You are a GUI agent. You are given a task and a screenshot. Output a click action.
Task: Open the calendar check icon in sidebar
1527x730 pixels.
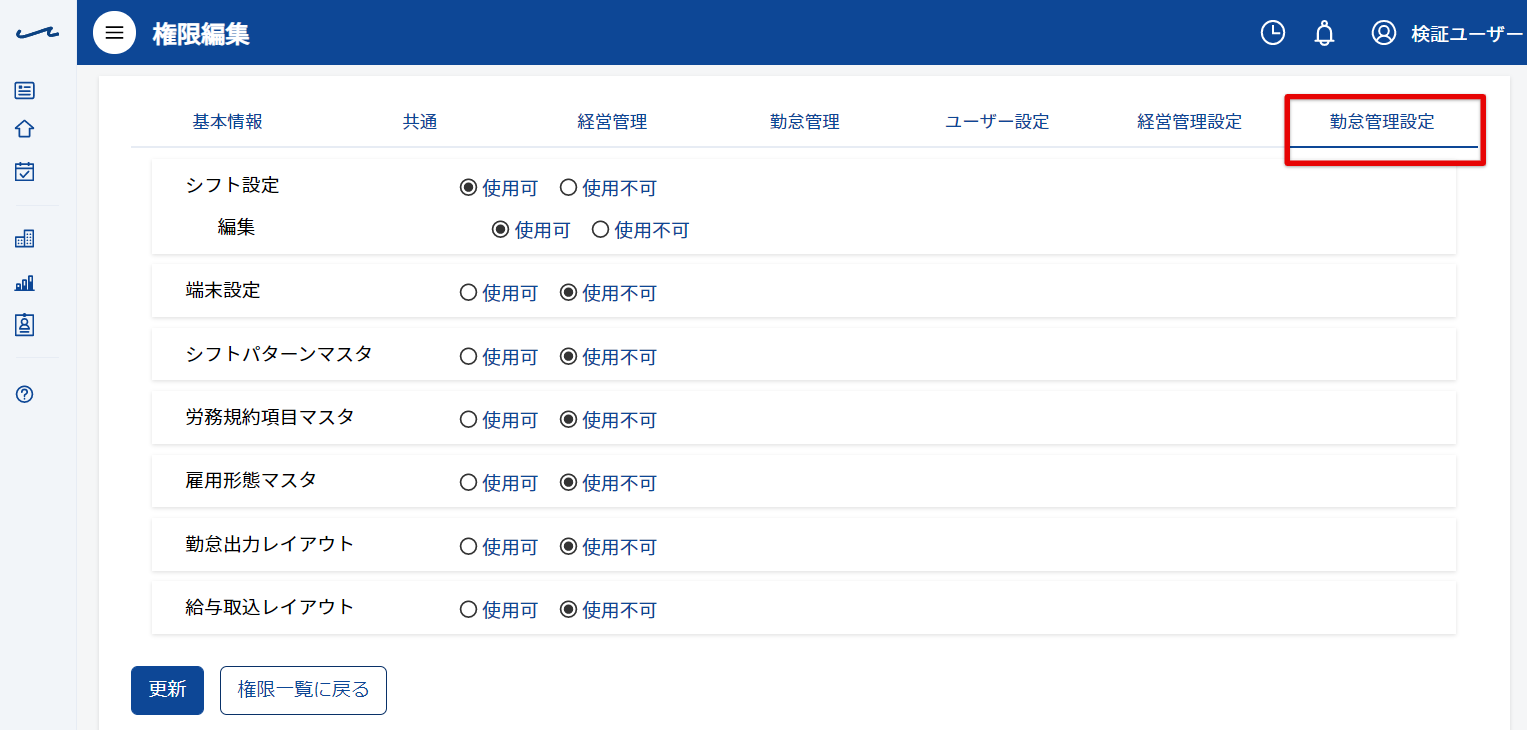25,171
